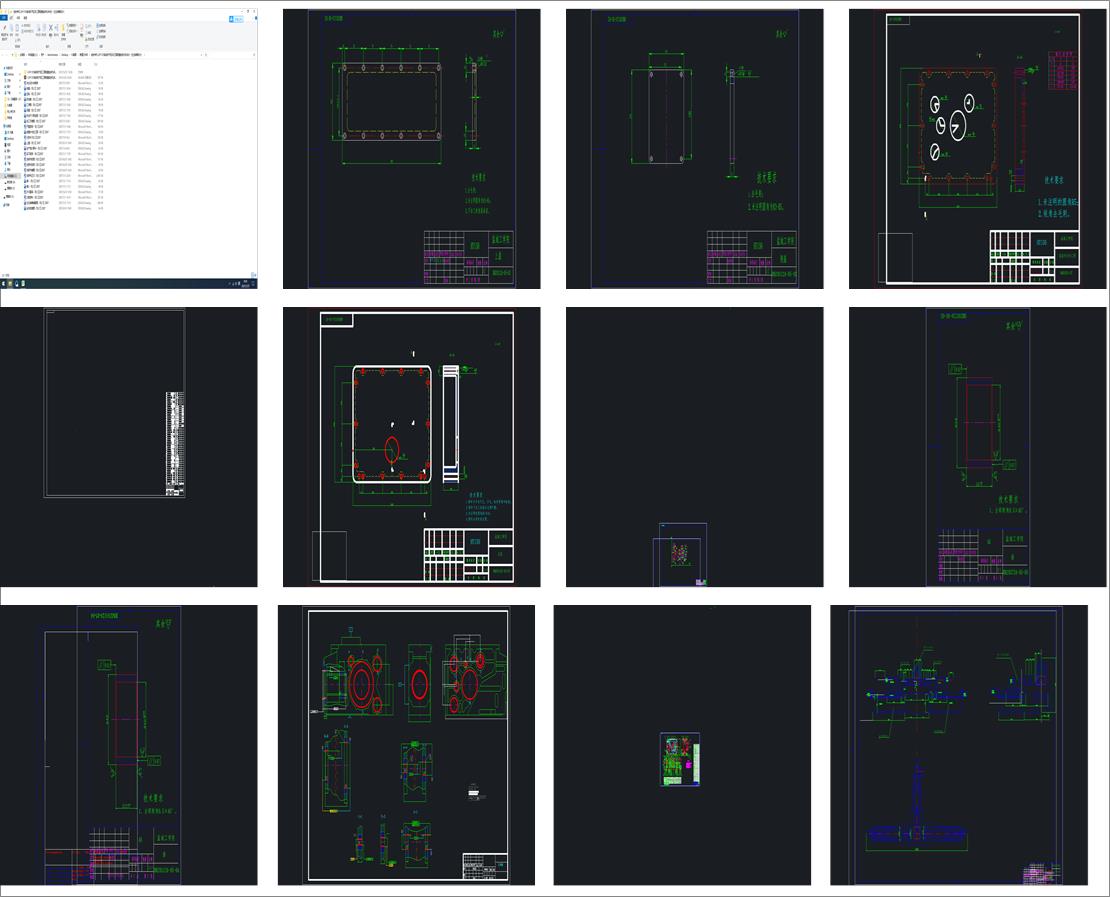Screen dimensions: 1110x897
Task: Open the File Explorer window screenshot thumbnail
Action: [129, 149]
